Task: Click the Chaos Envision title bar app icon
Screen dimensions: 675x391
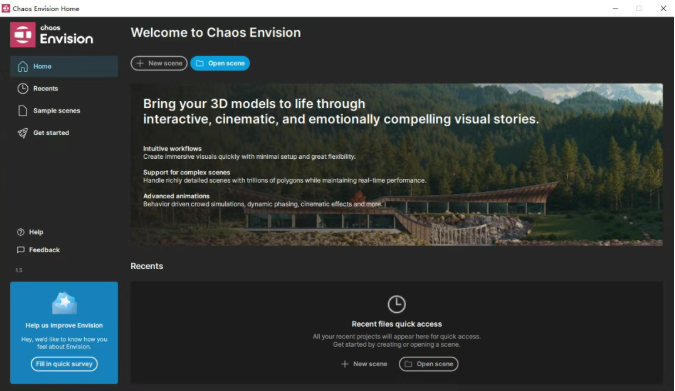Action: (6, 8)
